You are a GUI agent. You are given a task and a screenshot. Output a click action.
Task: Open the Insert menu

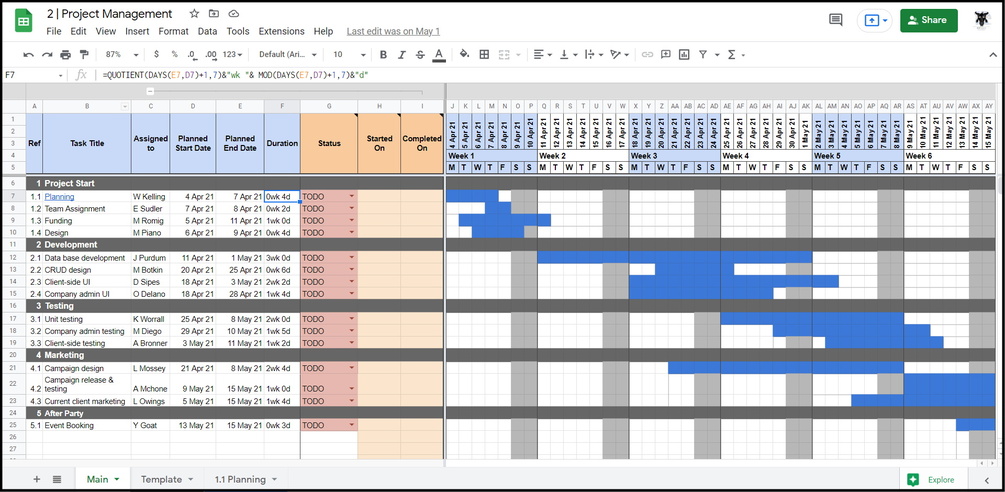pos(137,31)
